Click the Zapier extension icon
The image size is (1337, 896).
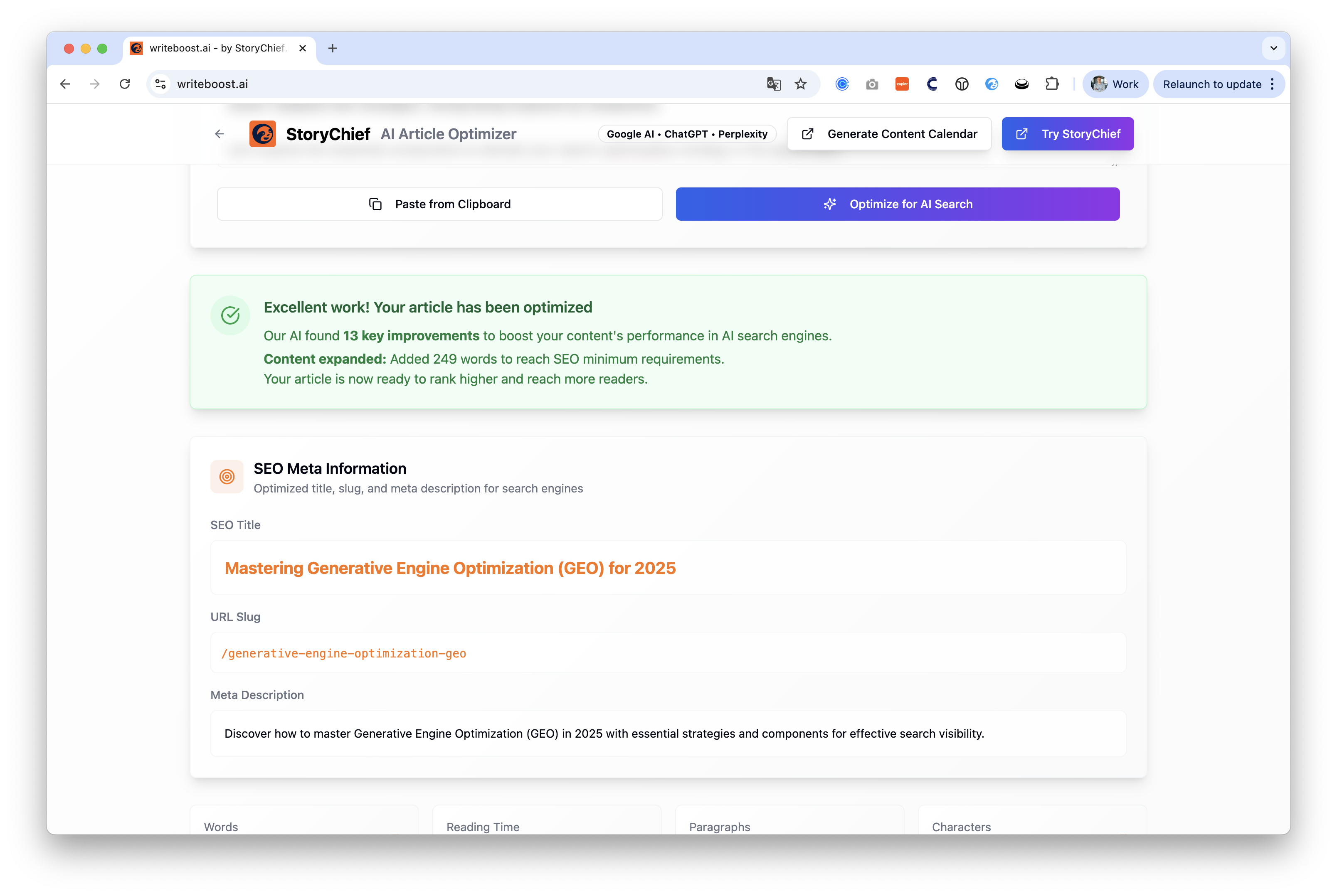tap(902, 84)
